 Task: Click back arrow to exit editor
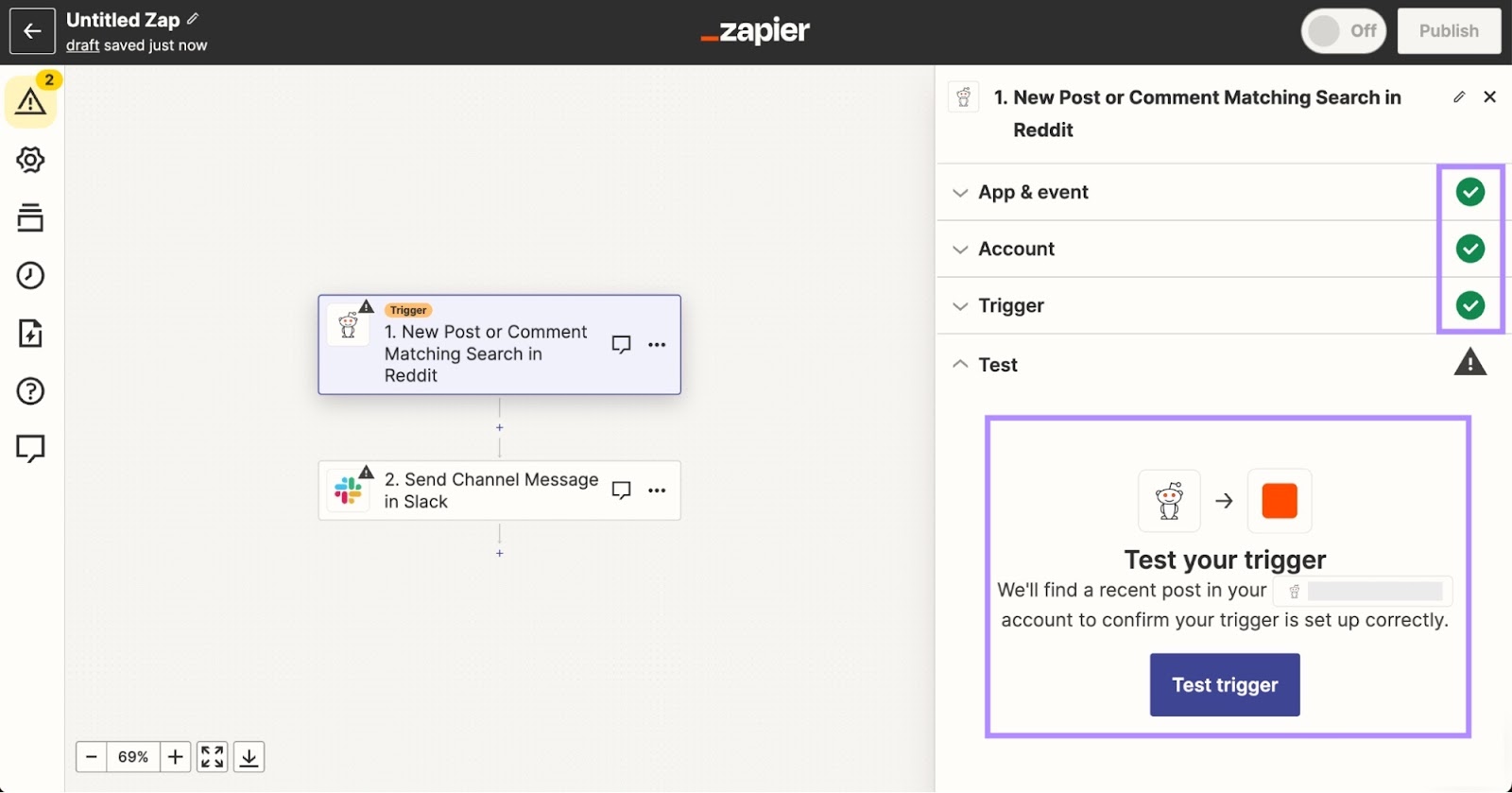[x=32, y=31]
